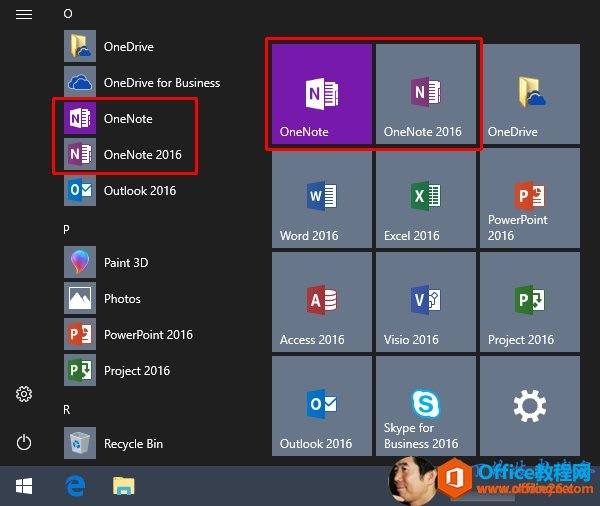The width and height of the screenshot is (600, 506).
Task: Open Settings from the left rail gear icon
Action: 24,394
